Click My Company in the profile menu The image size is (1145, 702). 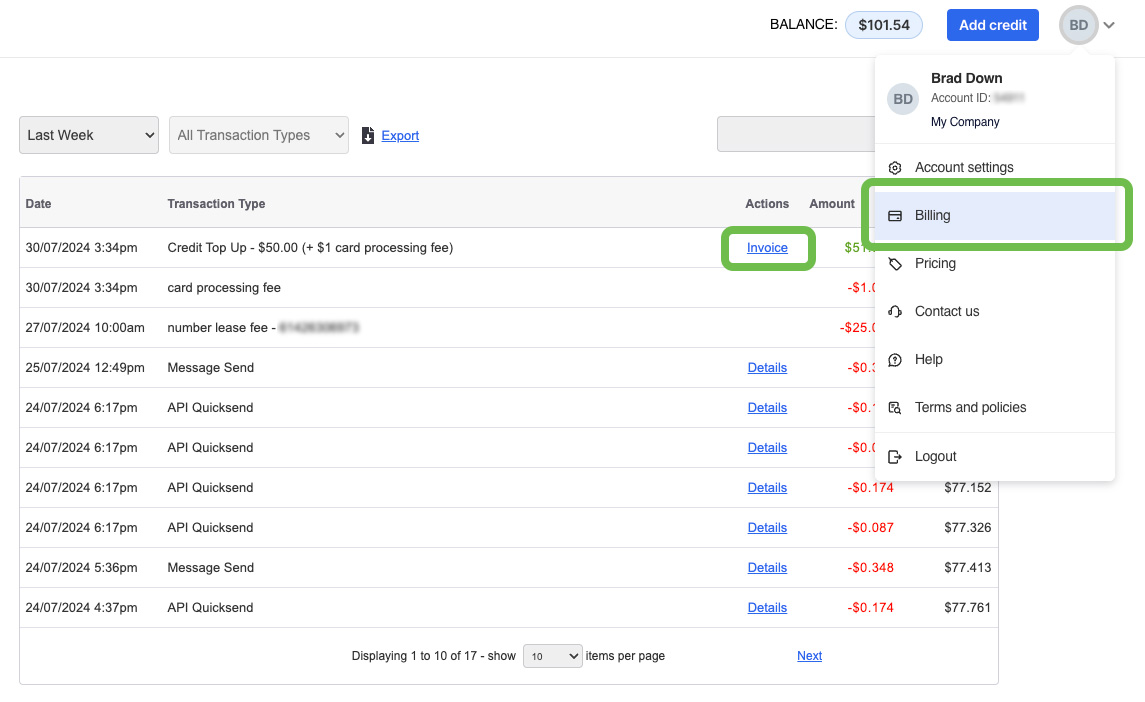pyautogui.click(x=965, y=122)
